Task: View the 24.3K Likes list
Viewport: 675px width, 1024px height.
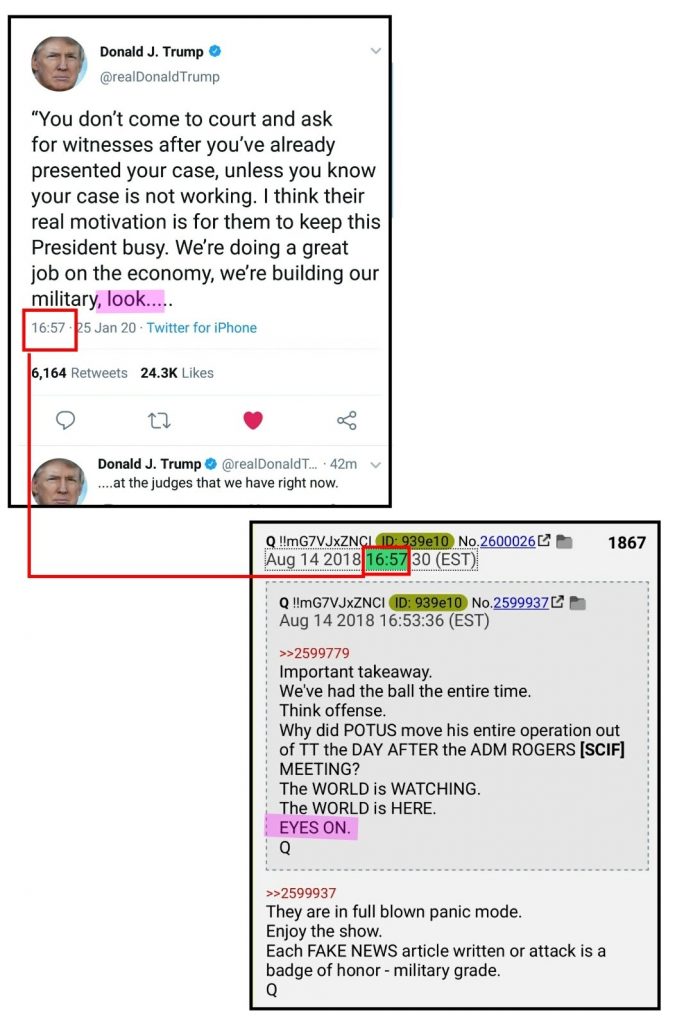Action: click(177, 373)
